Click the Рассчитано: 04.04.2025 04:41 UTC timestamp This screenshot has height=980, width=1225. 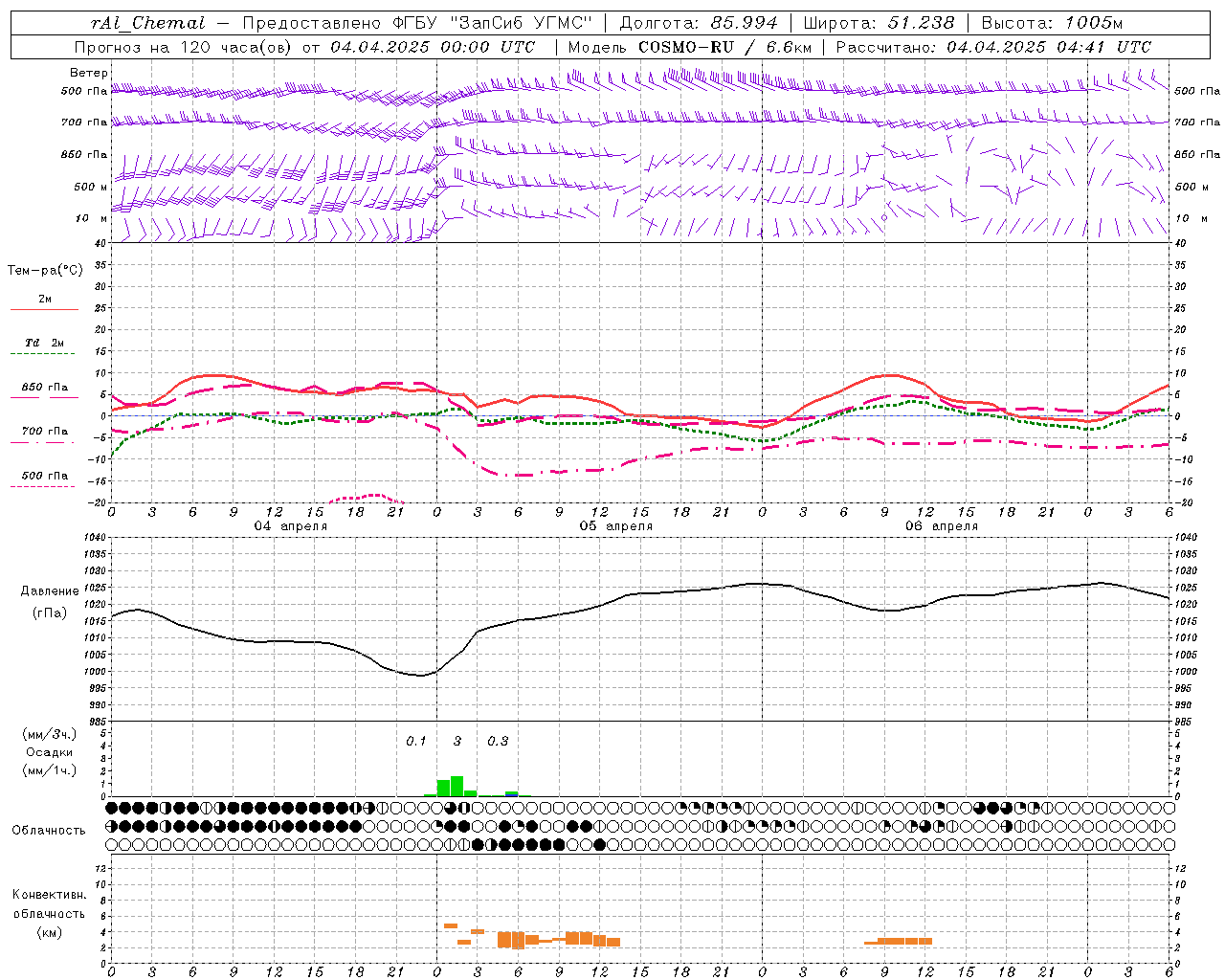coord(994,47)
